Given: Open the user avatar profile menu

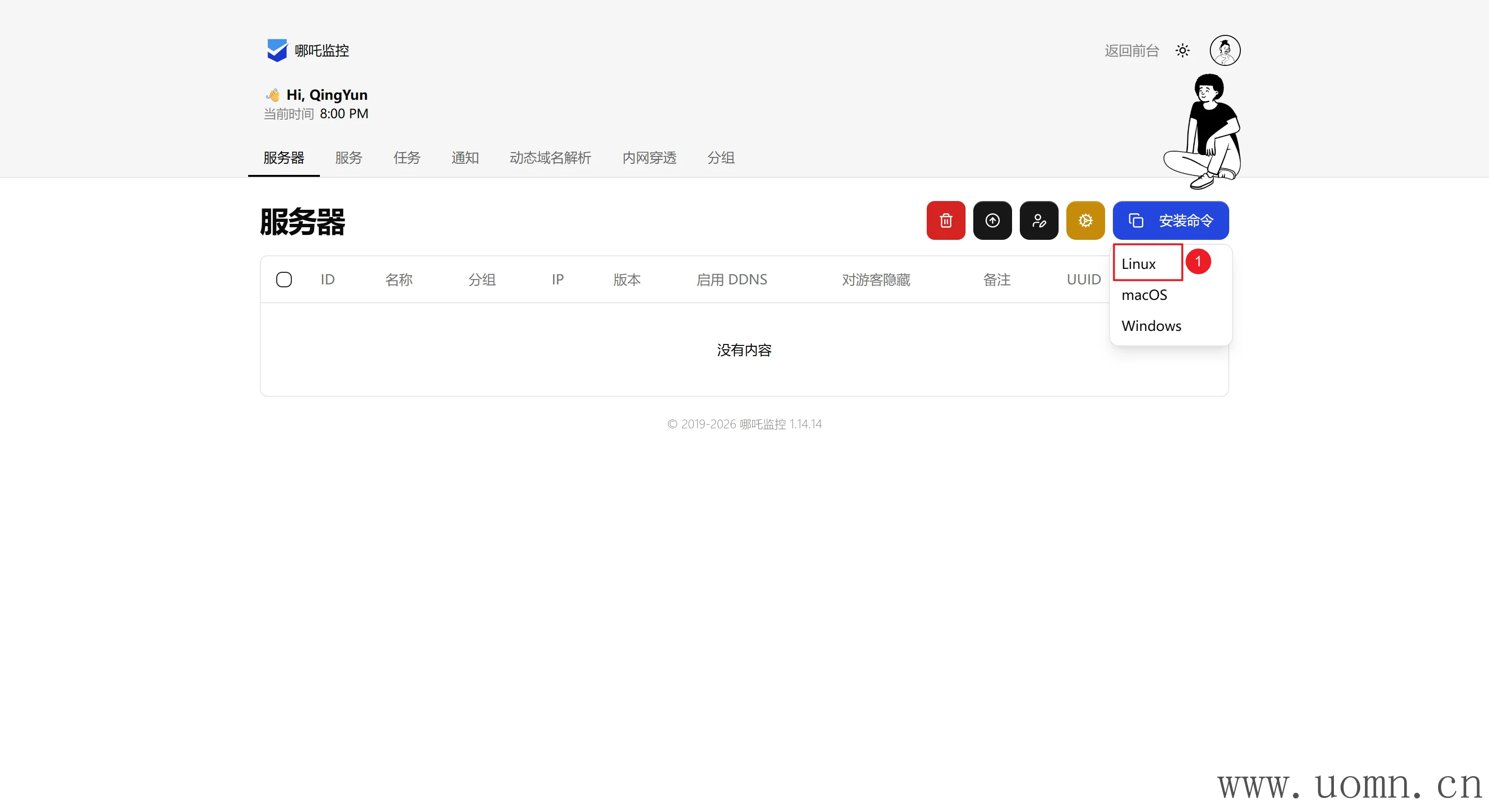Looking at the screenshot, I should pos(1224,50).
